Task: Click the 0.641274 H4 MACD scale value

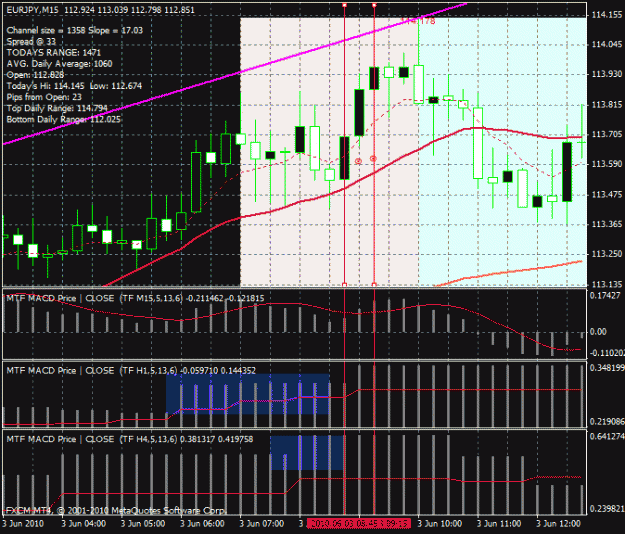Action: [x=607, y=437]
